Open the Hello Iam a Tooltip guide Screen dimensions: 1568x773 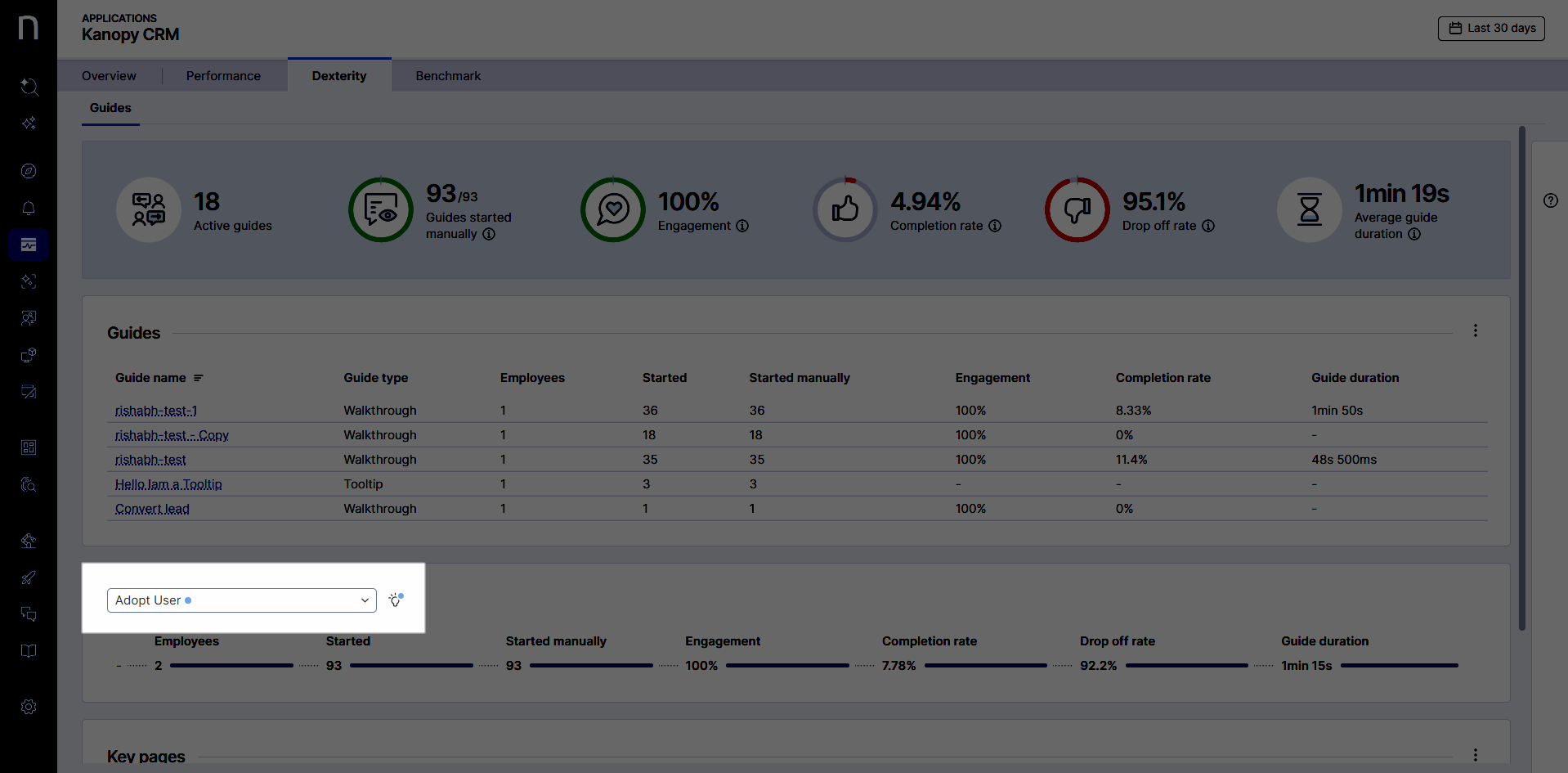pos(168,484)
